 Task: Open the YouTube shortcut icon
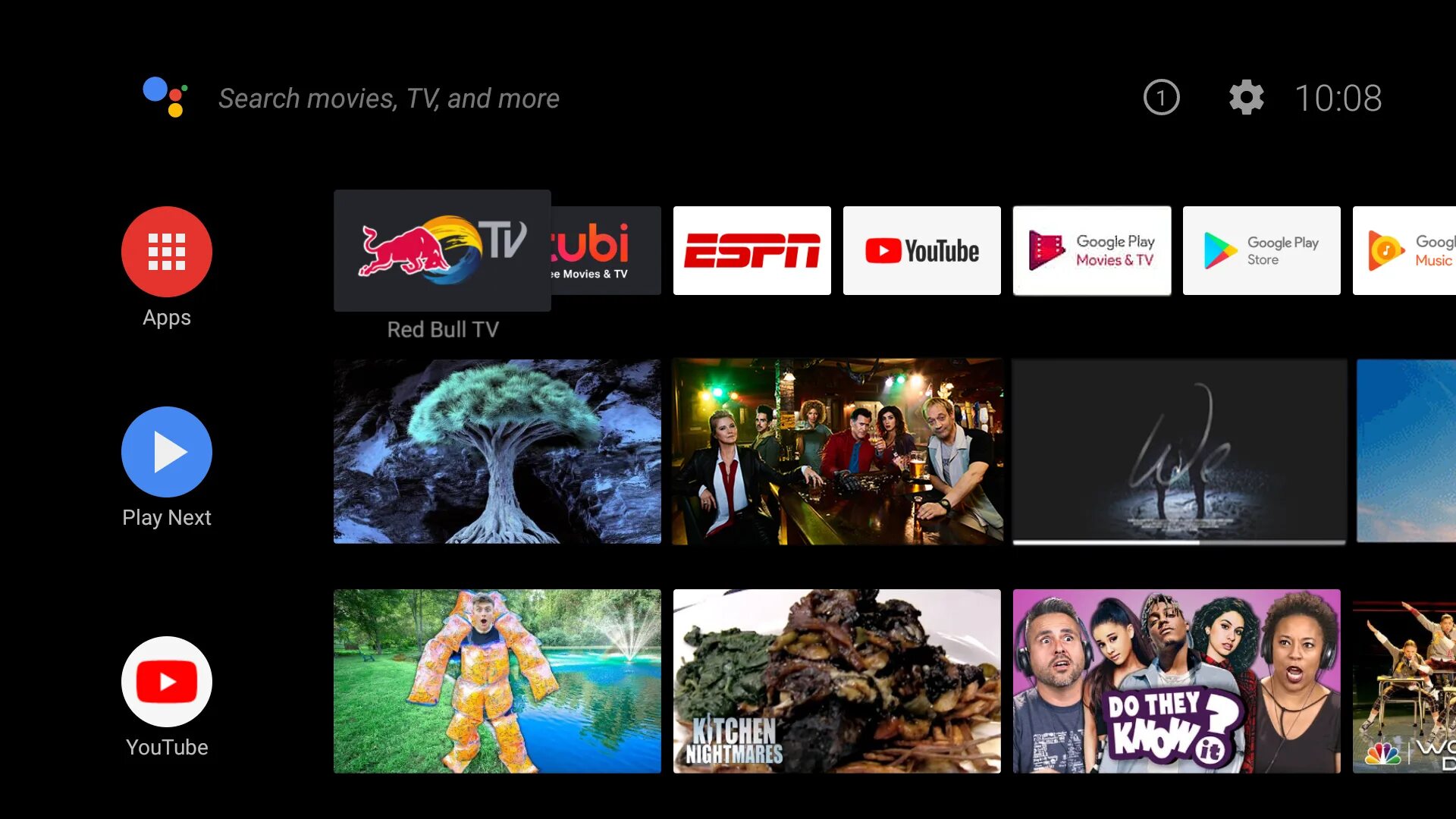click(166, 681)
